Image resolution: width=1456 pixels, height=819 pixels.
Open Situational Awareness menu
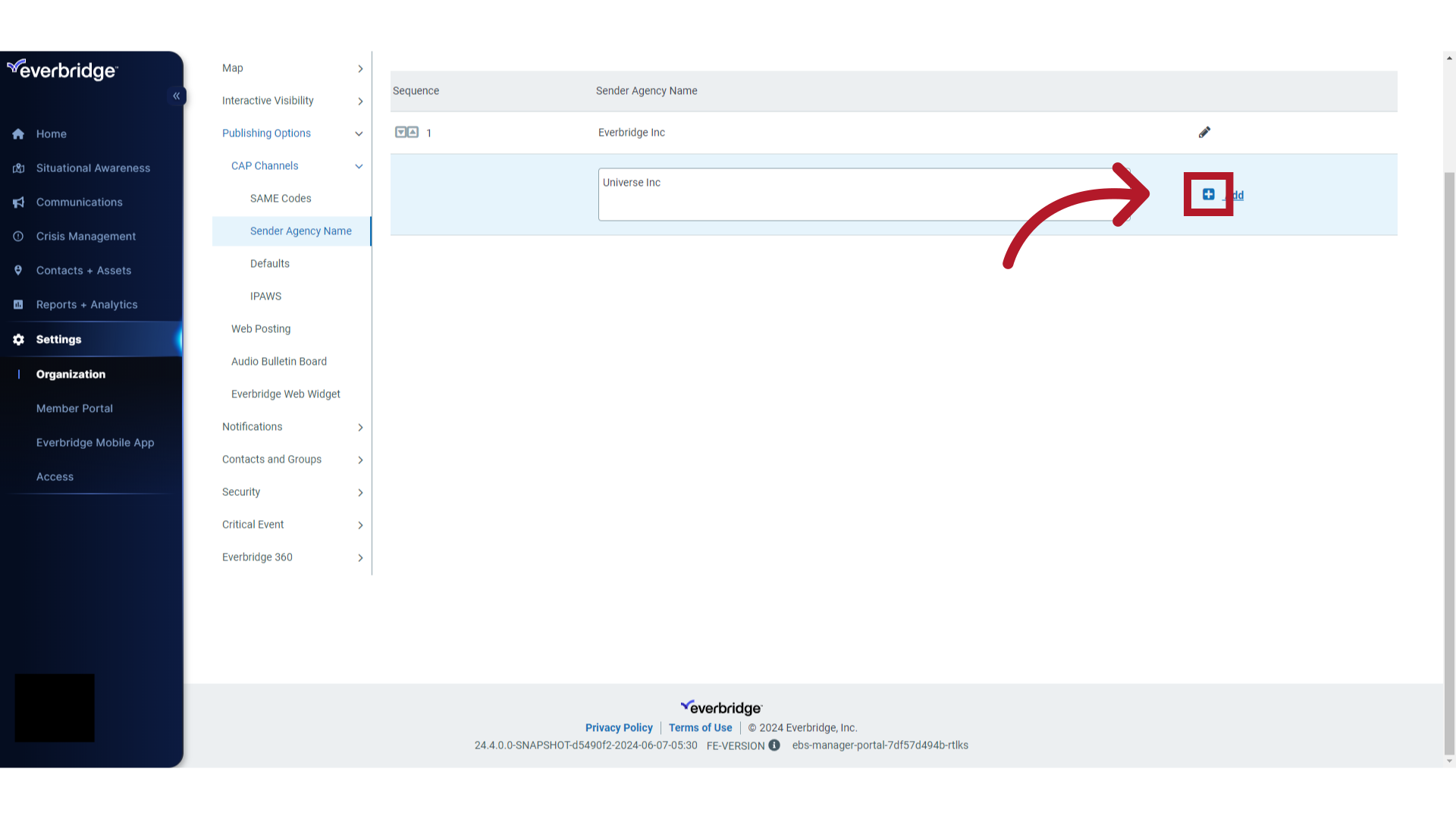point(93,168)
